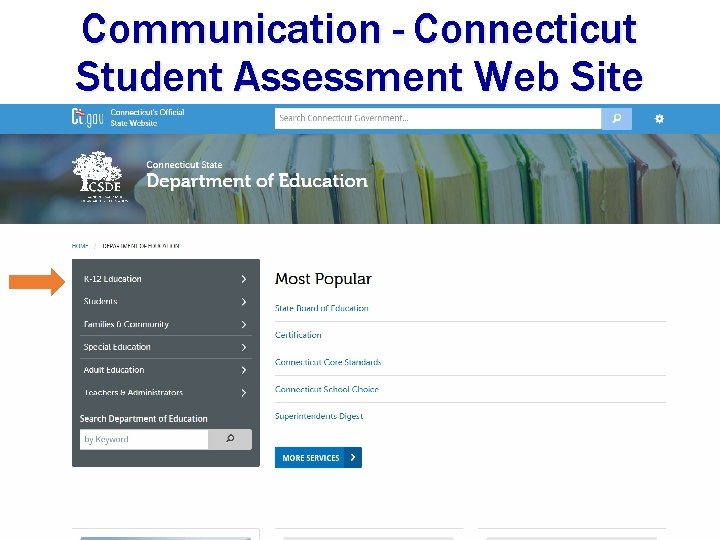
Task: Focus the Search Connecticut Government field
Action: (x=438, y=118)
